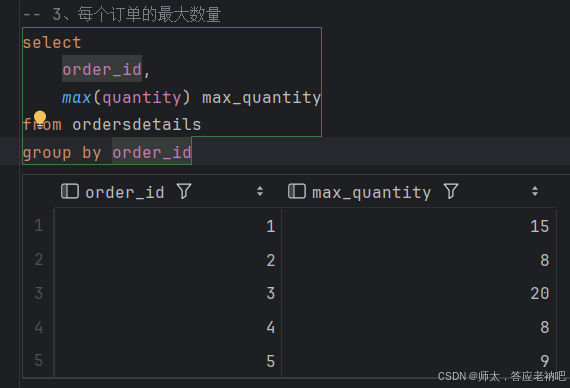Click the max_quantity alias in the query
Viewport: 570px width, 388px height.
(x=261, y=97)
